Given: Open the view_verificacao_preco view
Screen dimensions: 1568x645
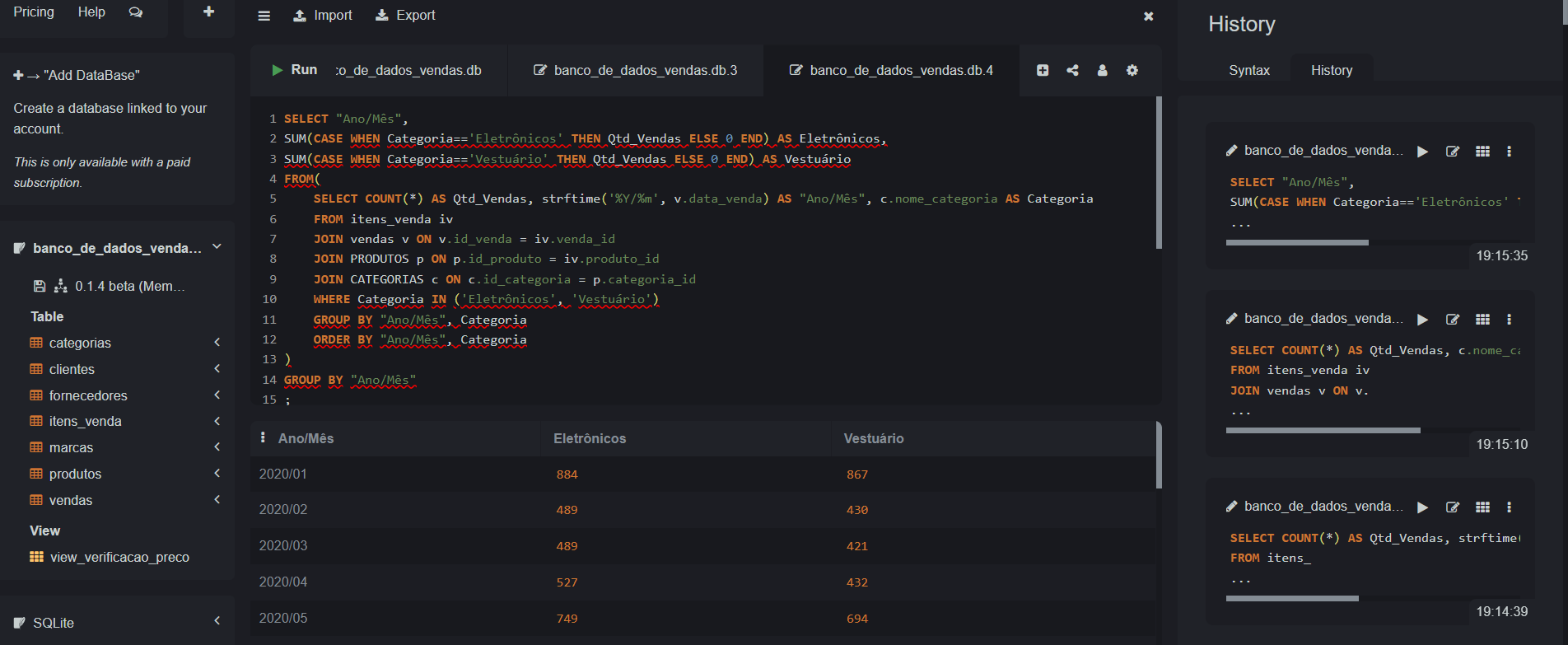Looking at the screenshot, I should pos(119,558).
